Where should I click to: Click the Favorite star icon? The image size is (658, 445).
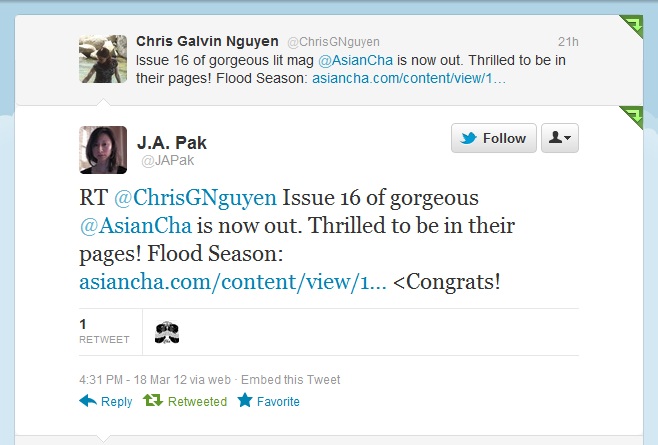click(245, 400)
